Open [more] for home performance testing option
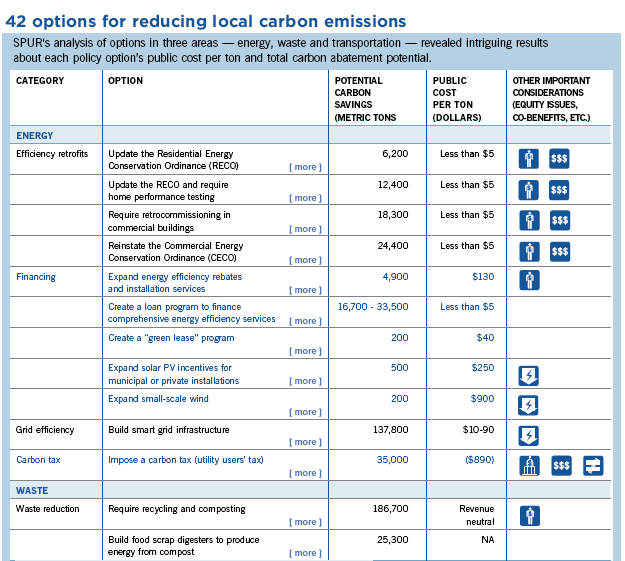625x561 pixels. pos(305,198)
